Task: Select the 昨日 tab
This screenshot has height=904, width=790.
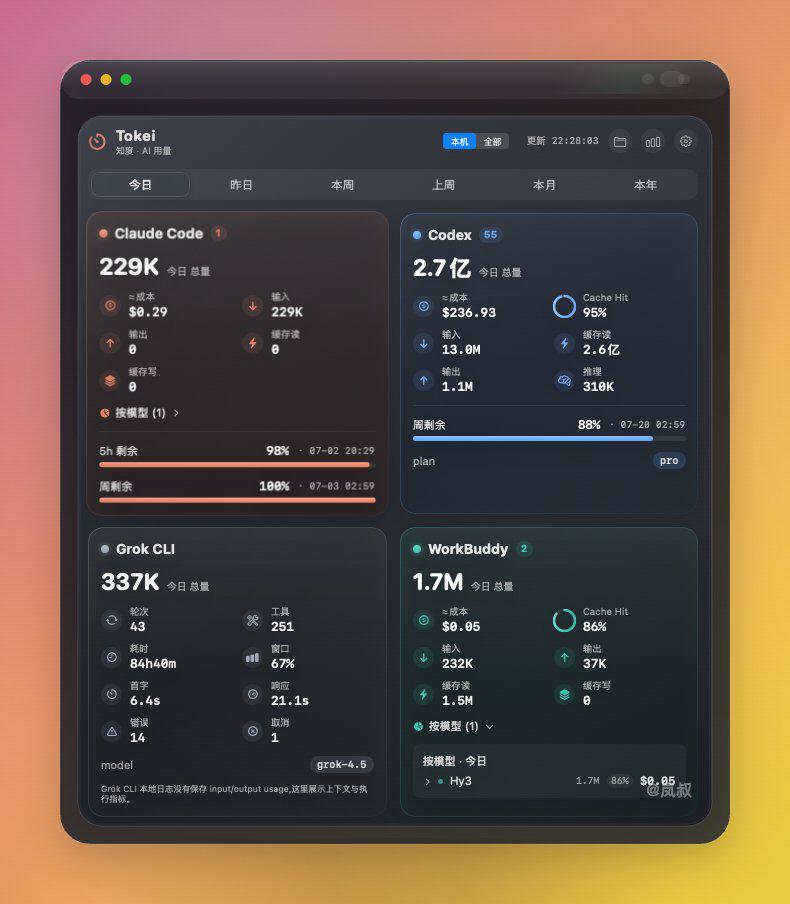Action: coord(241,185)
